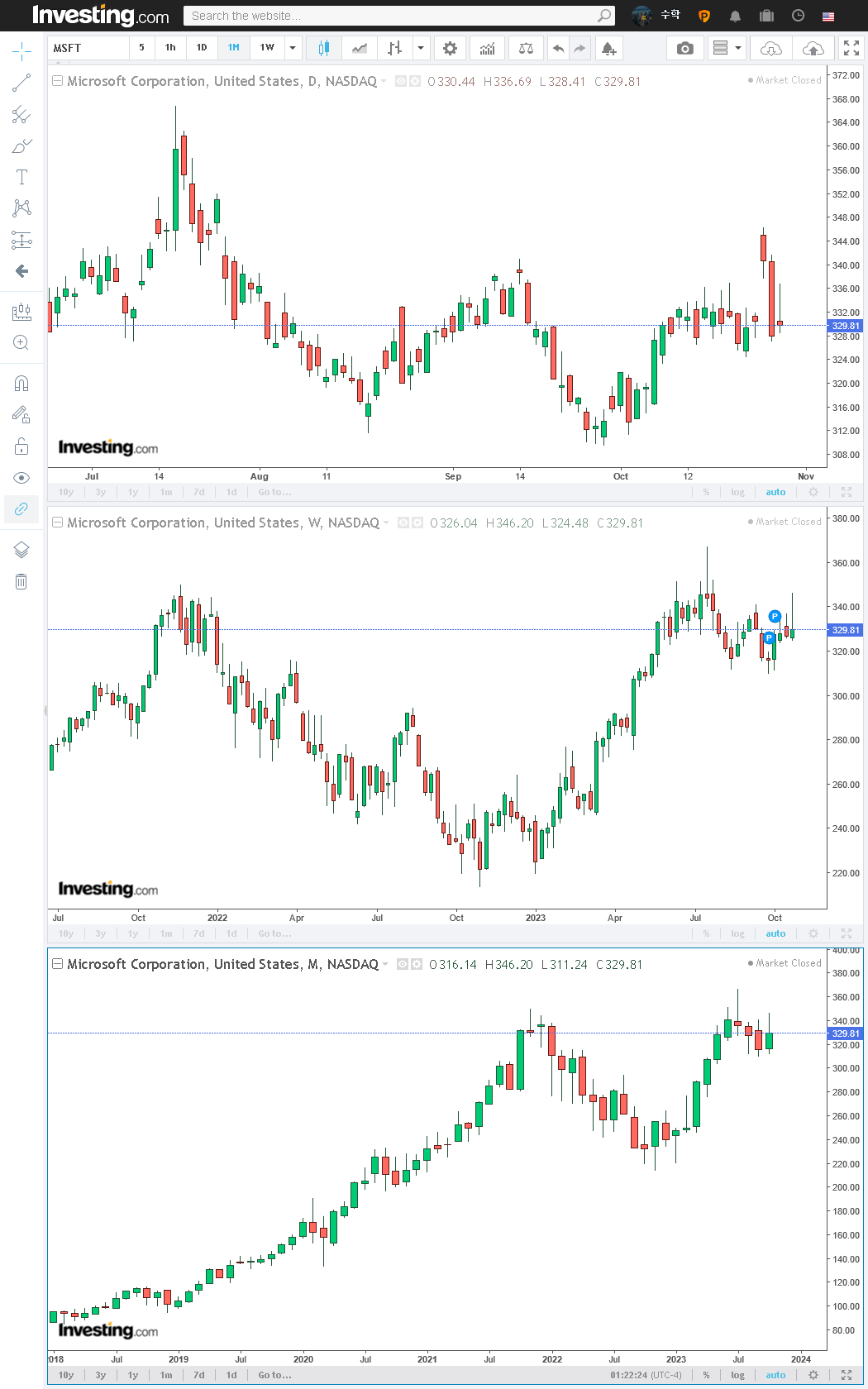
Task: Toggle magnet mode
Action: coord(21,384)
